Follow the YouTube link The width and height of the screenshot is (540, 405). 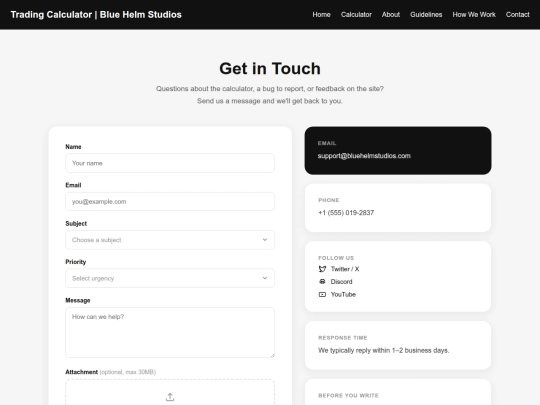343,294
